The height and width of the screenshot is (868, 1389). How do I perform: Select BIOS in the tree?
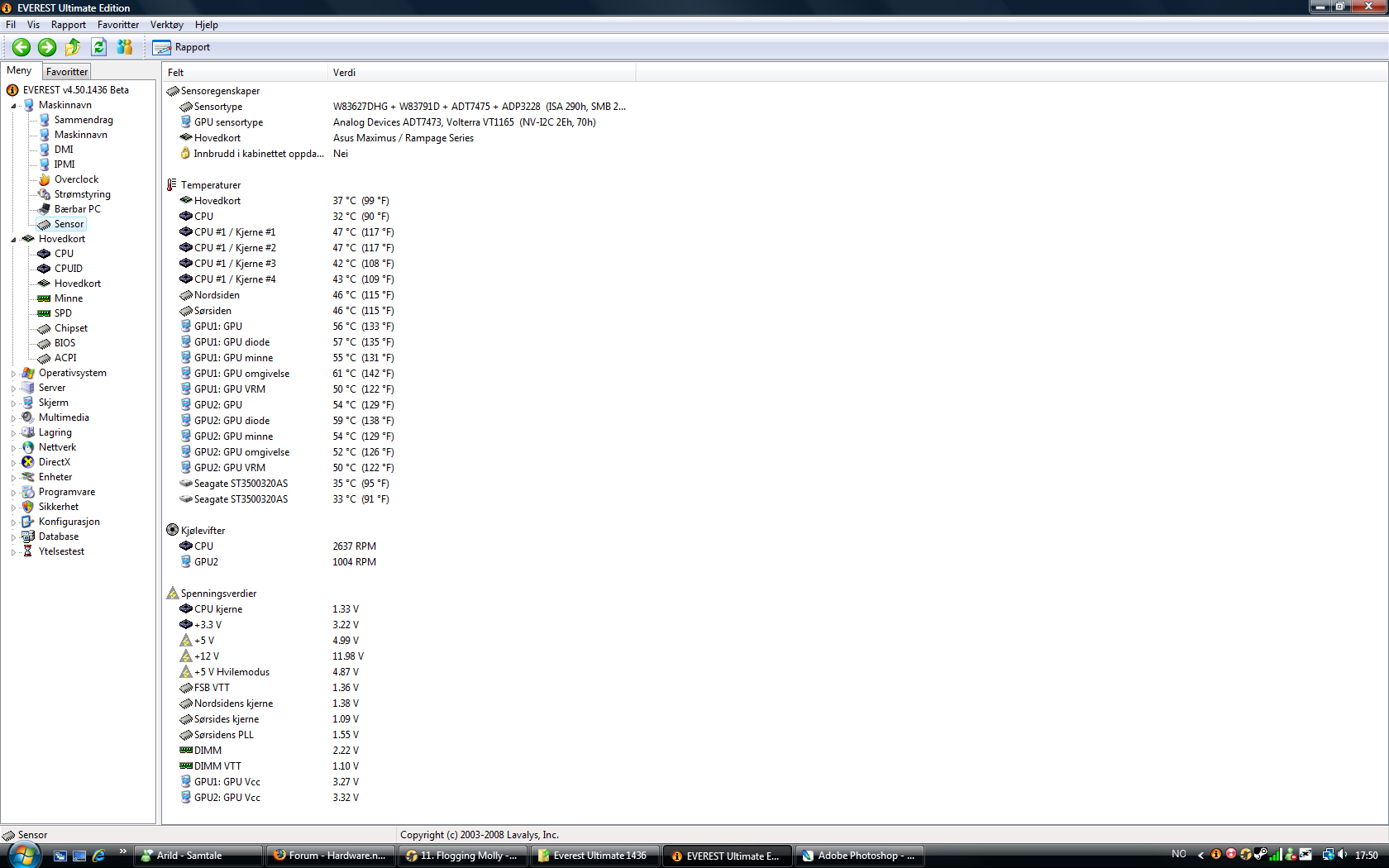pos(64,343)
